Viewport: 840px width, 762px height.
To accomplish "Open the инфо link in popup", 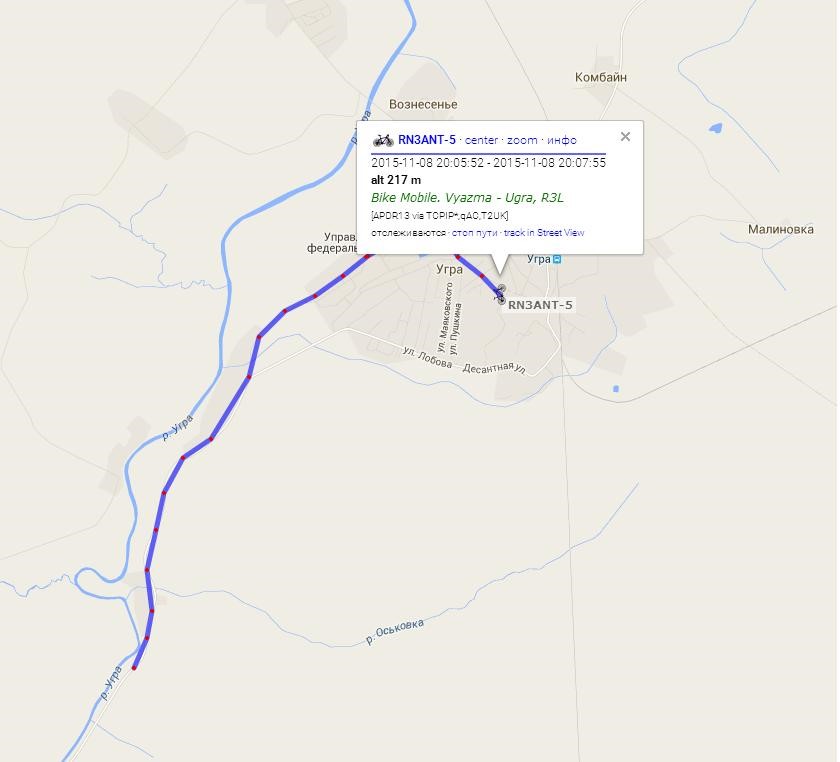I will coord(561,140).
